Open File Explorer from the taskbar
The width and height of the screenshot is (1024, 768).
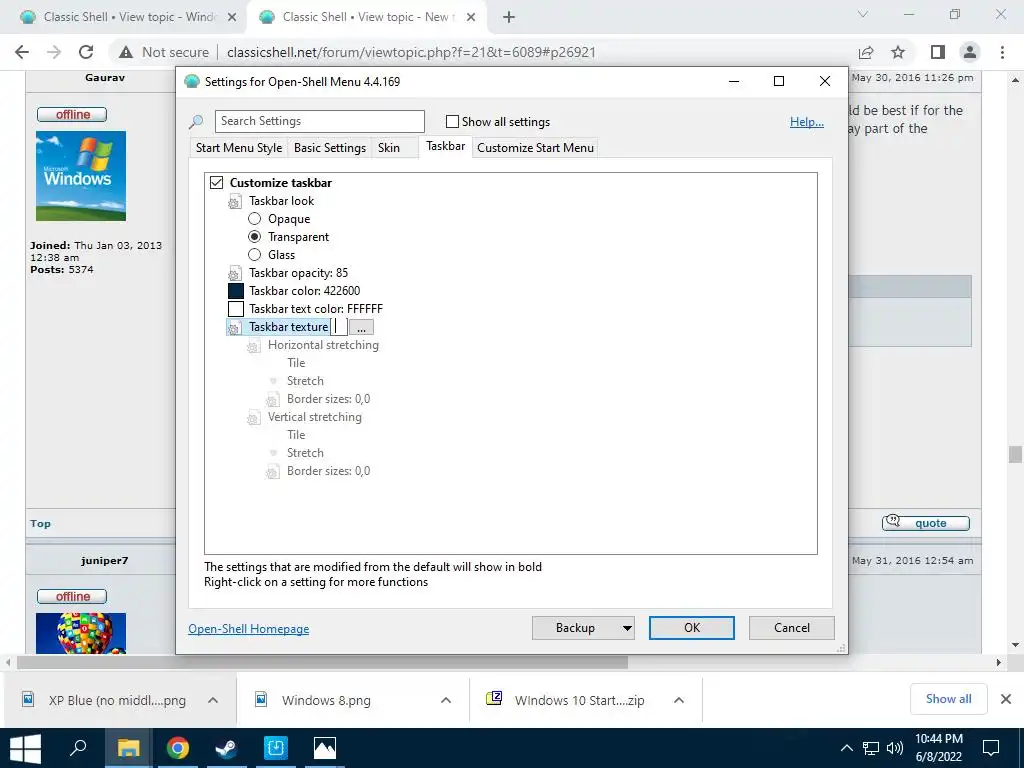pyautogui.click(x=128, y=748)
